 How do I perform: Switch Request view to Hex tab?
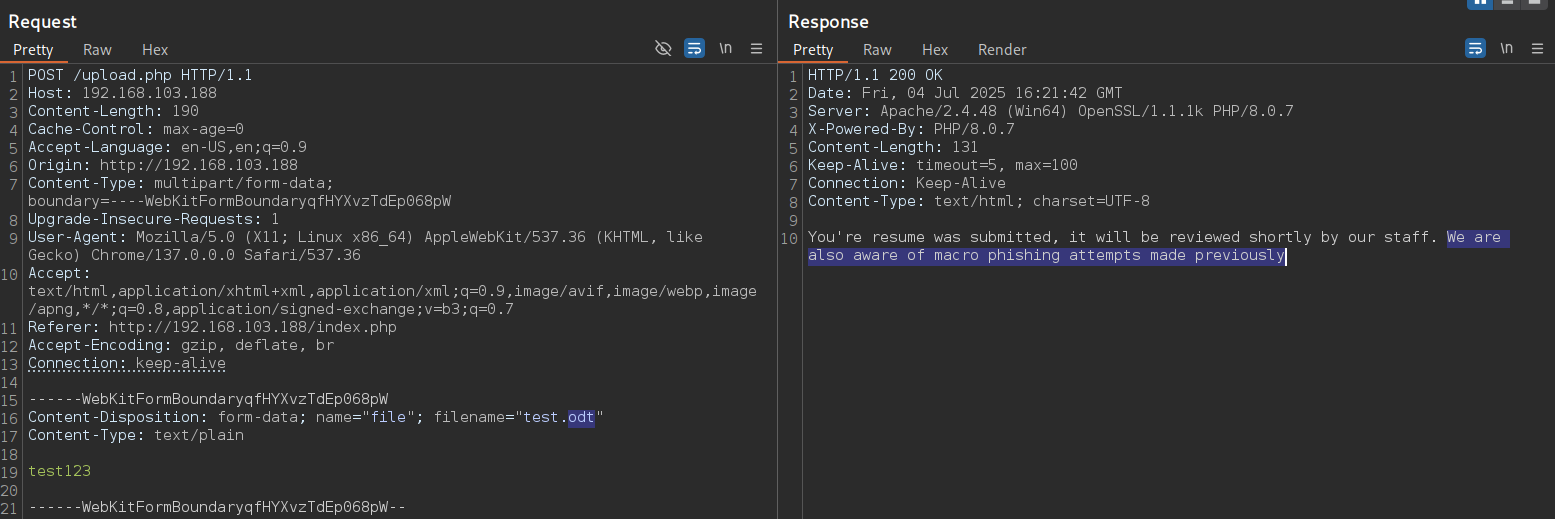tap(155, 49)
